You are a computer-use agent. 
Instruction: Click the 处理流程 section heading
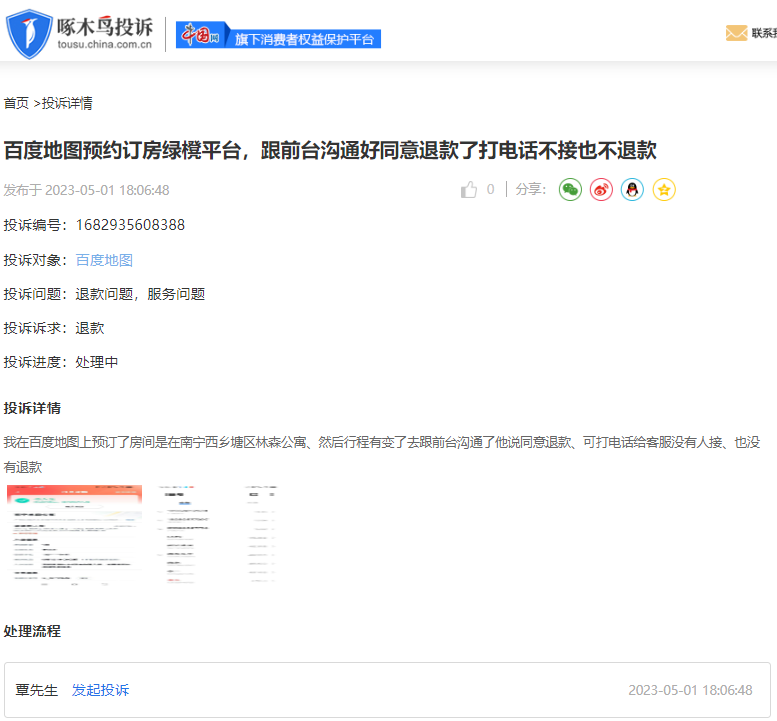click(32, 631)
